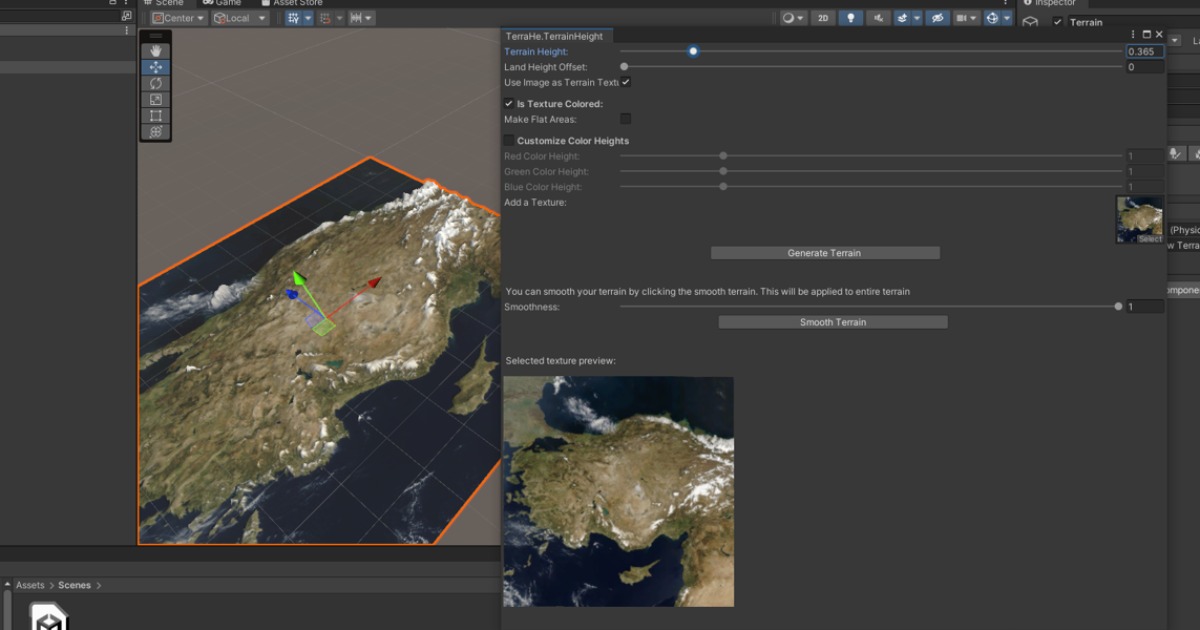1200x630 pixels.
Task: Toggle scene visibility eye icon
Action: point(937,17)
